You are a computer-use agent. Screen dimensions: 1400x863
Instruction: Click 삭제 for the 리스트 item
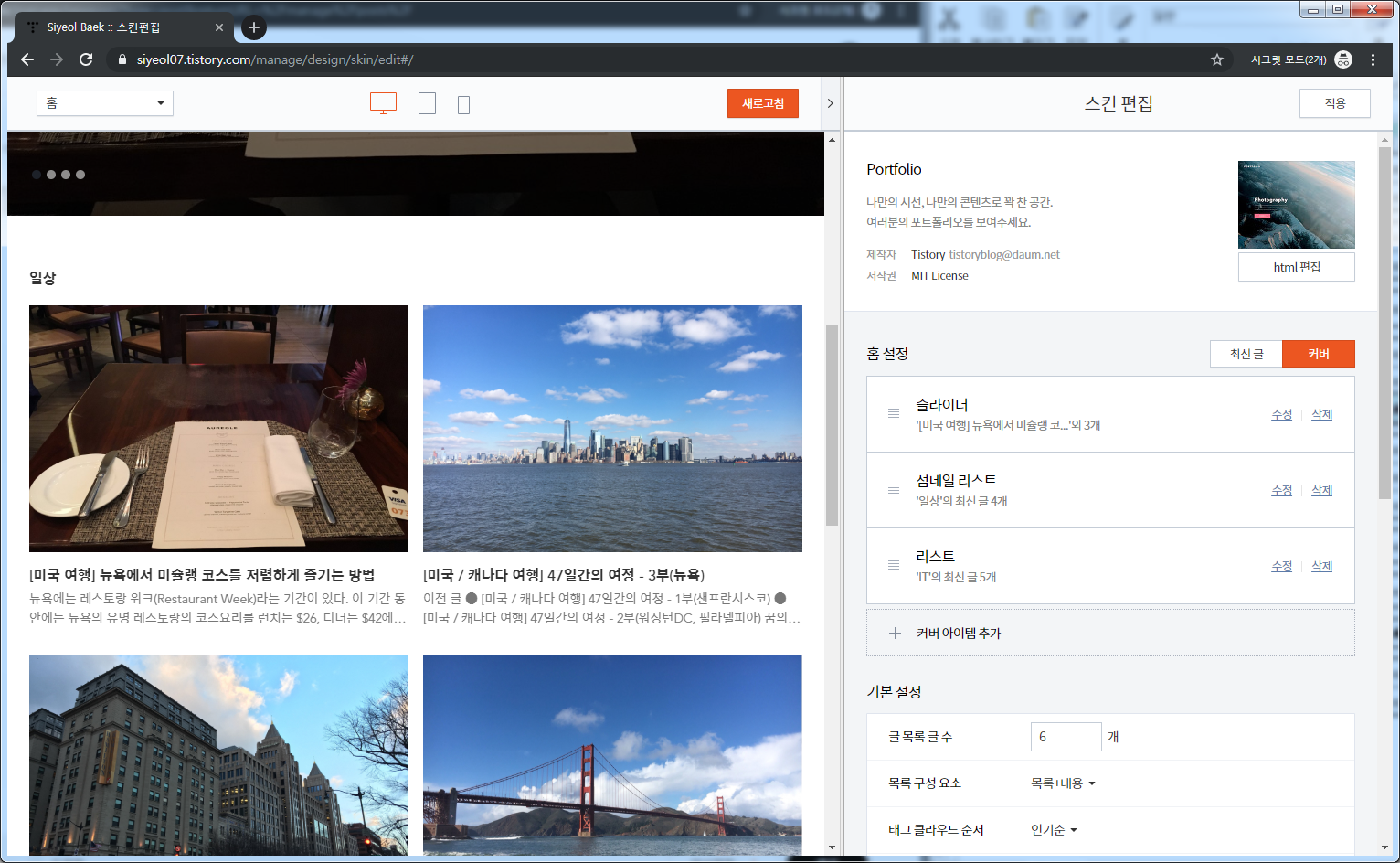point(1322,566)
